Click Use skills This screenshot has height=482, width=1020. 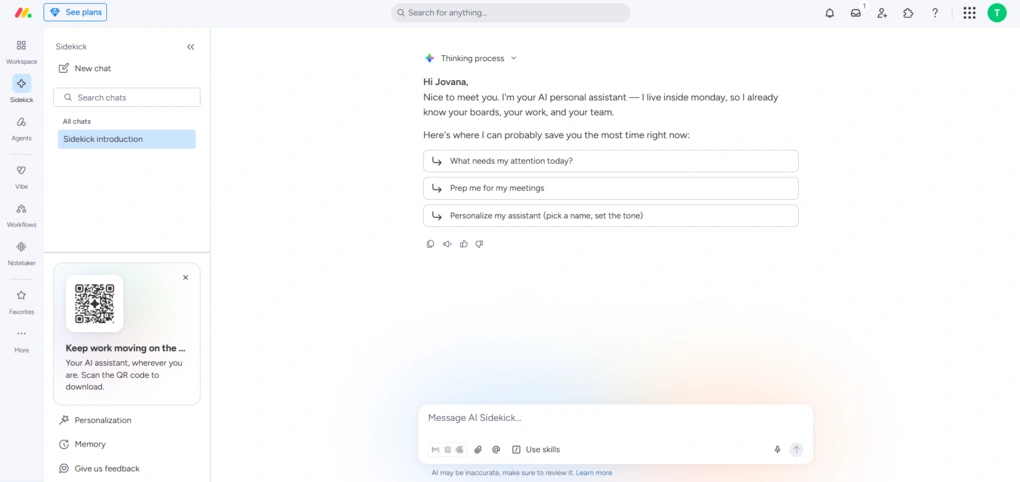click(536, 449)
